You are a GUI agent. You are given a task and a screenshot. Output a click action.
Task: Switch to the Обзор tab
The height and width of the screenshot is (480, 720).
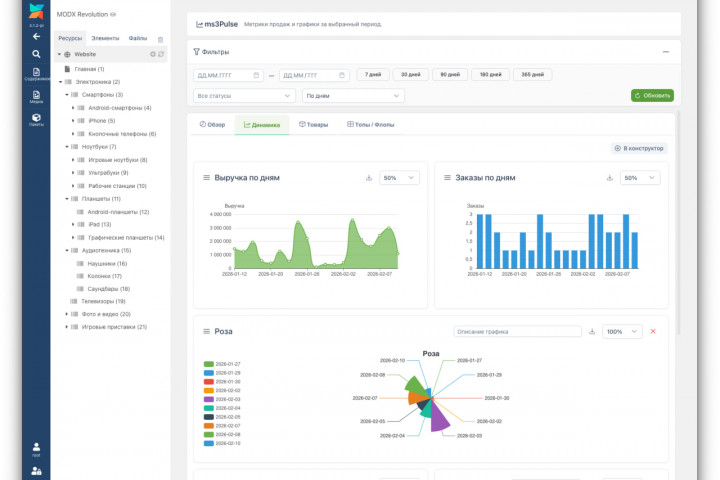click(212, 125)
